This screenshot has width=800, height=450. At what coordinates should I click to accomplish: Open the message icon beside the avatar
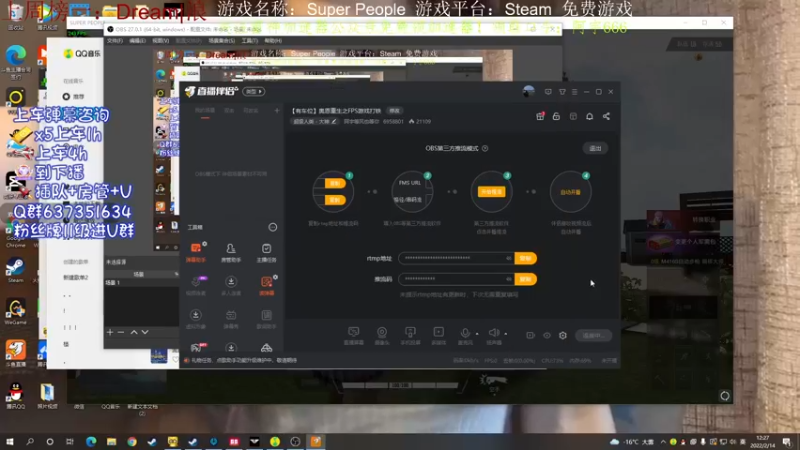pos(548,92)
